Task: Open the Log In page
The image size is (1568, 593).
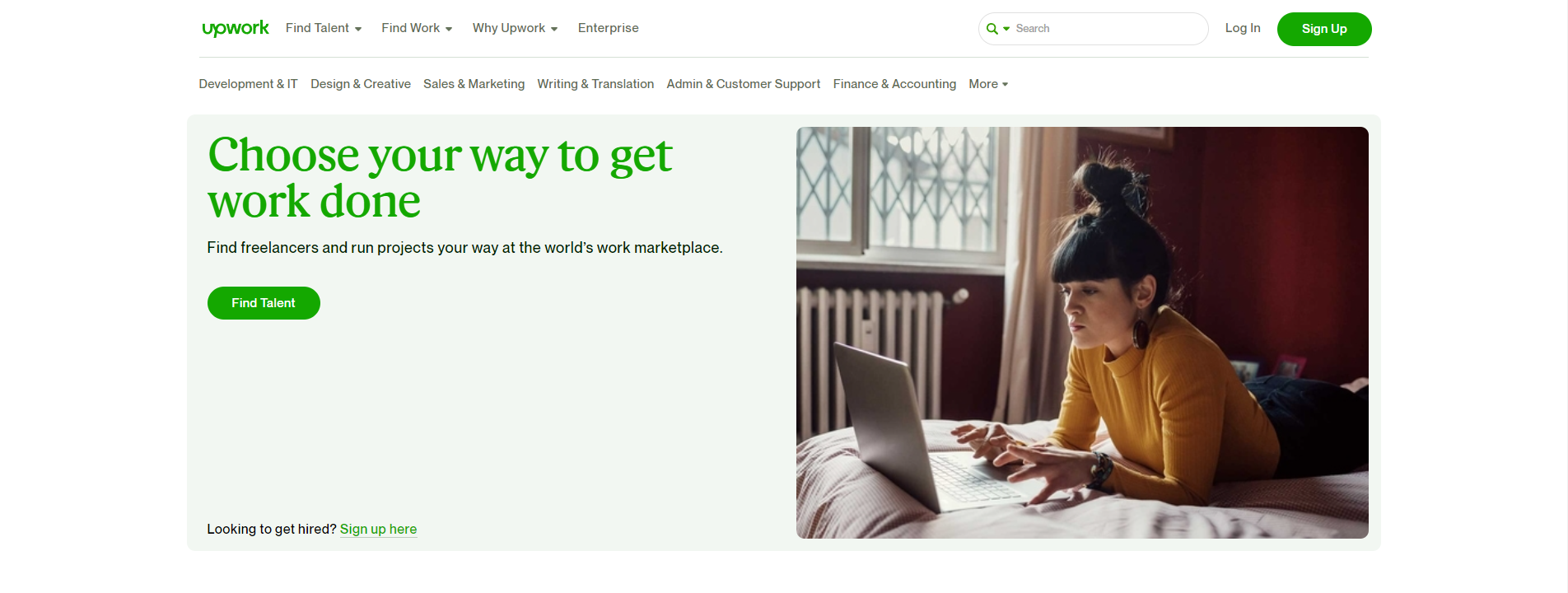Action: click(x=1243, y=28)
